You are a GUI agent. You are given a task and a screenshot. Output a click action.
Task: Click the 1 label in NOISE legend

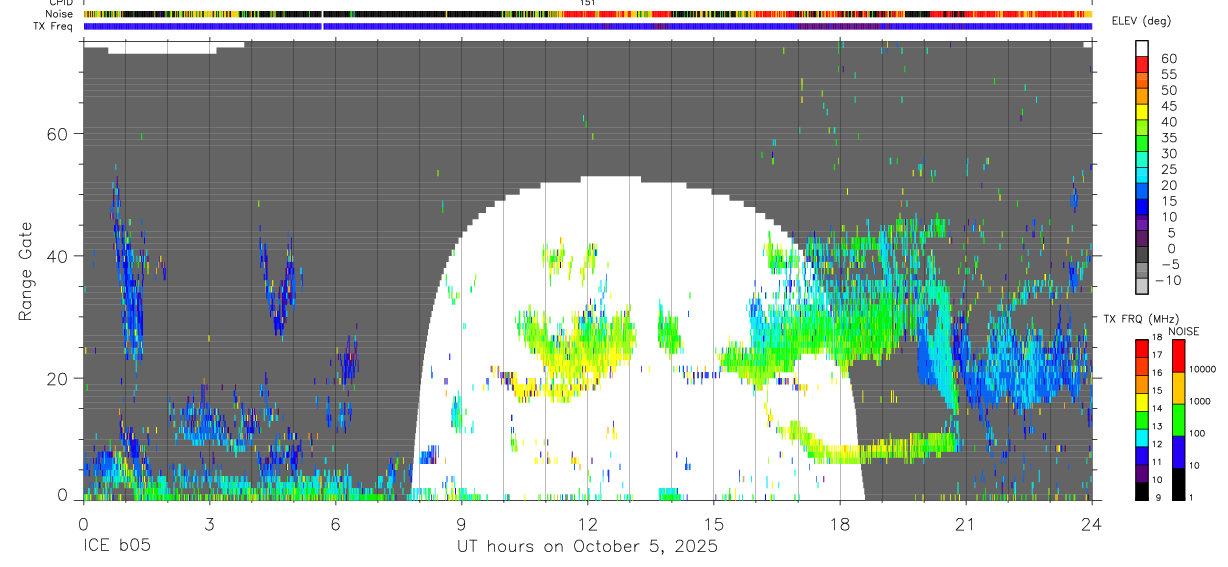pyautogui.click(x=1193, y=497)
